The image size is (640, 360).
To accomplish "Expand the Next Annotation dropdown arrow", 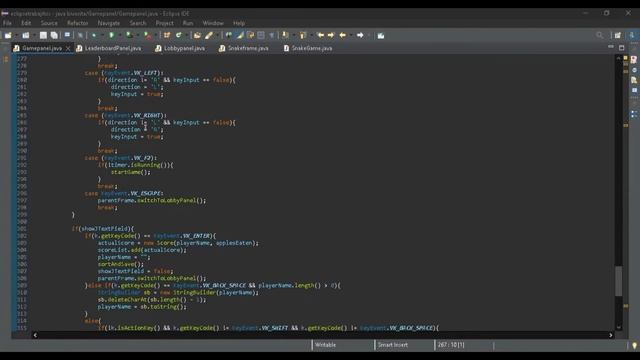I will coord(293,36).
